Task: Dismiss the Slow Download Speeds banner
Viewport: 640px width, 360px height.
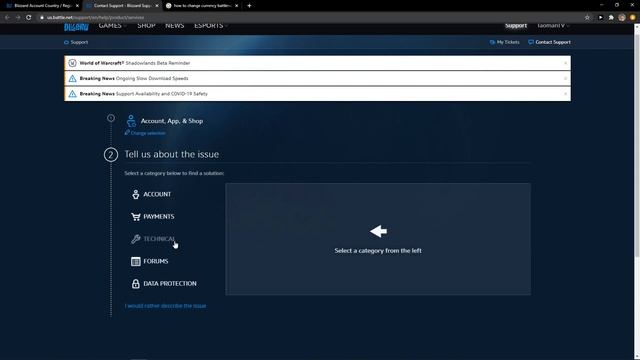Action: click(x=565, y=78)
